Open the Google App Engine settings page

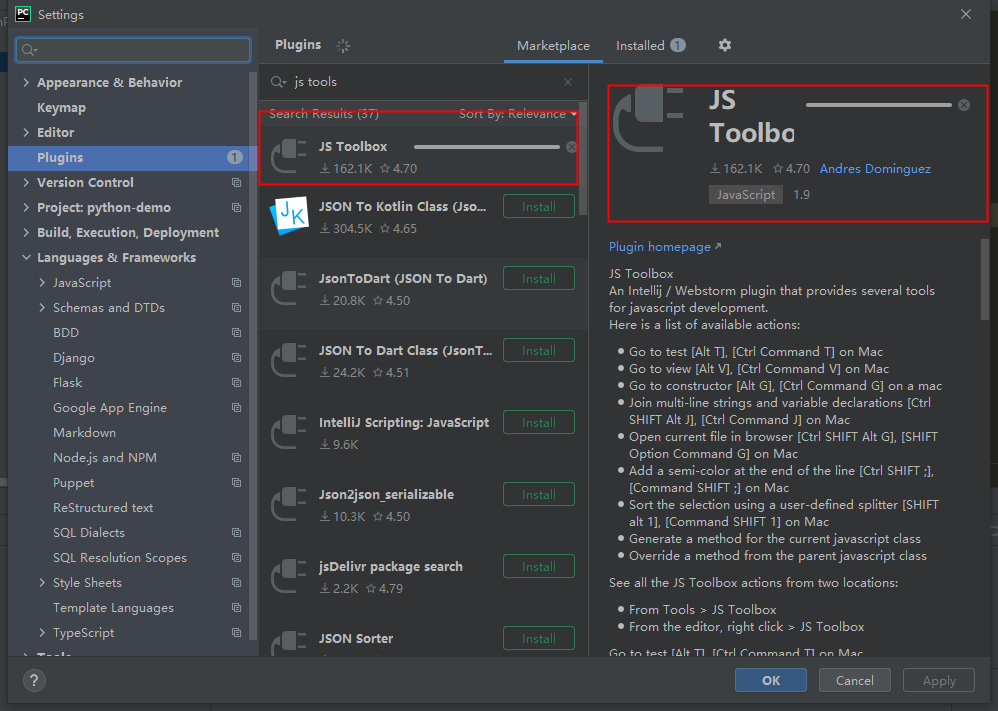point(109,408)
